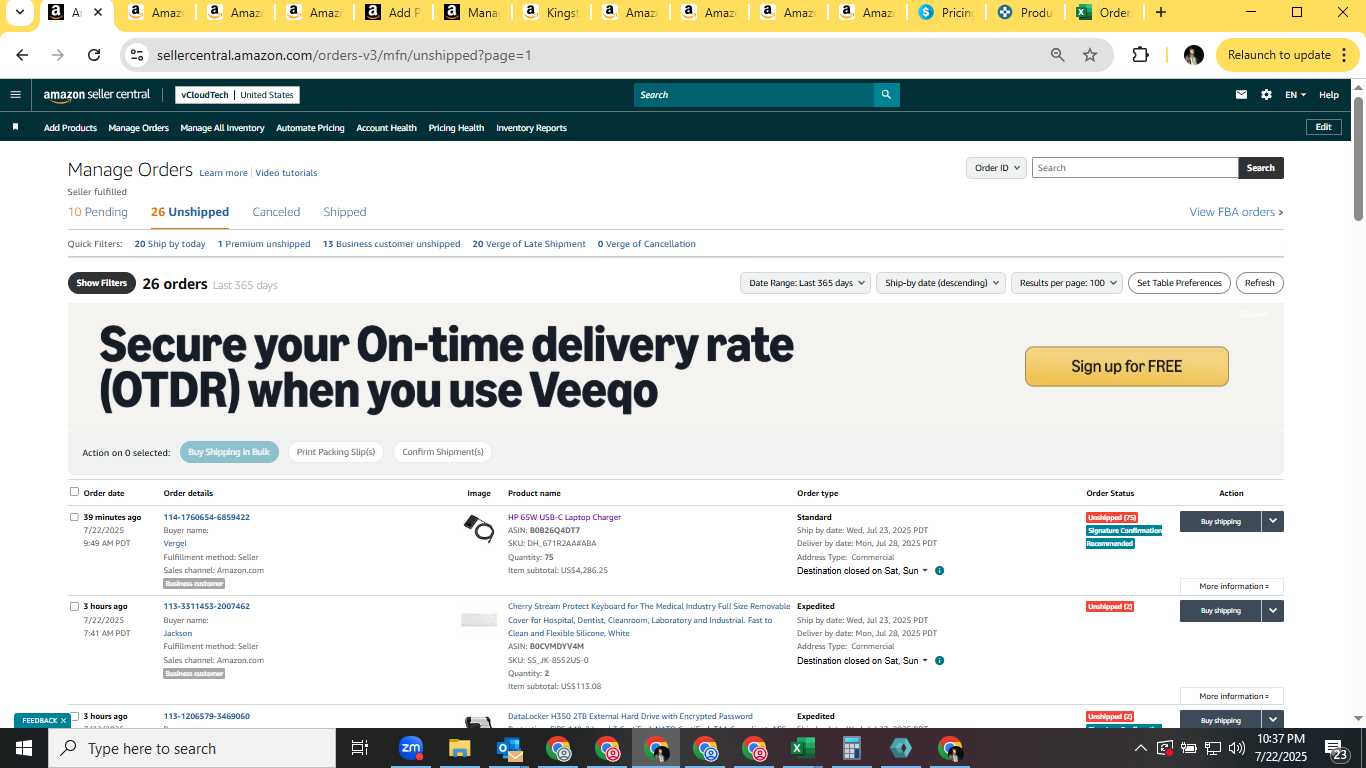Open Task View on taskbar
The image size is (1366, 768).
(360, 748)
